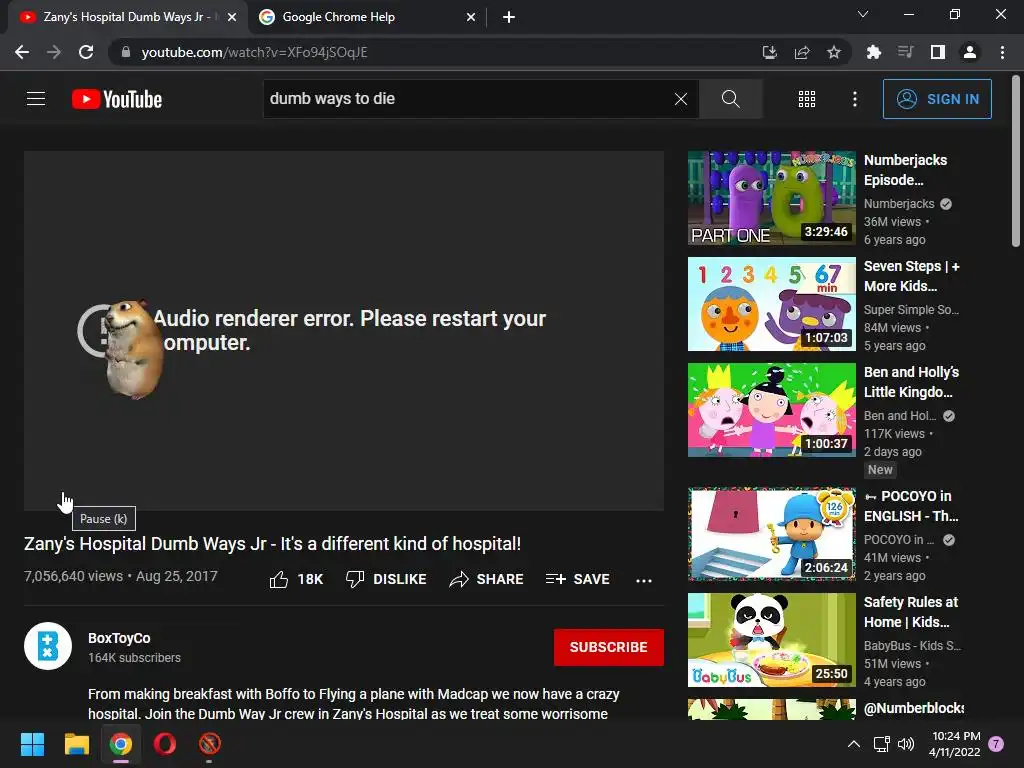Open volume control in system tray

coord(906,744)
